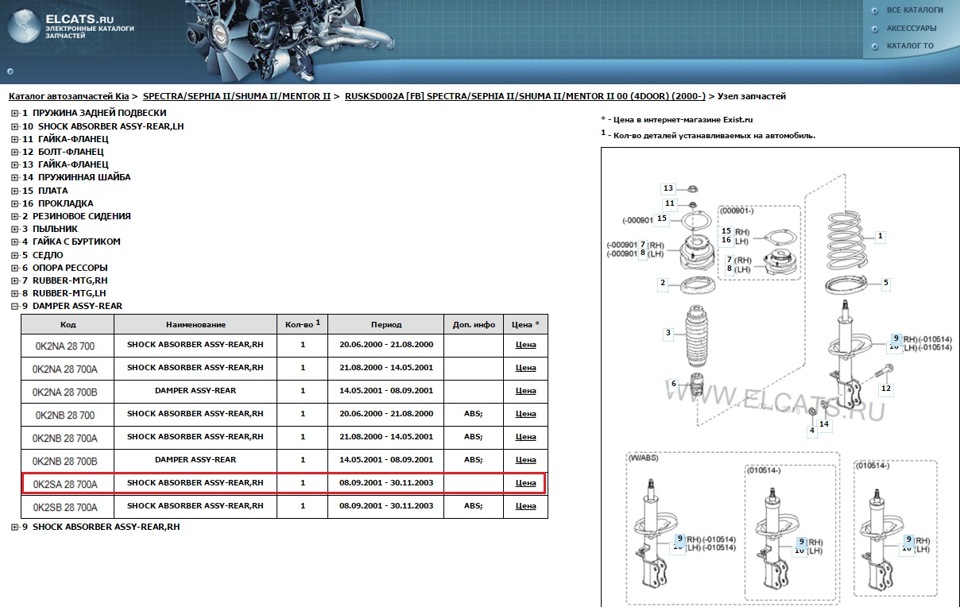The width and height of the screenshot is (960, 607).
Task: Expand the 4 ГАЙКА С БУРТИКОМ node
Action: (15, 242)
